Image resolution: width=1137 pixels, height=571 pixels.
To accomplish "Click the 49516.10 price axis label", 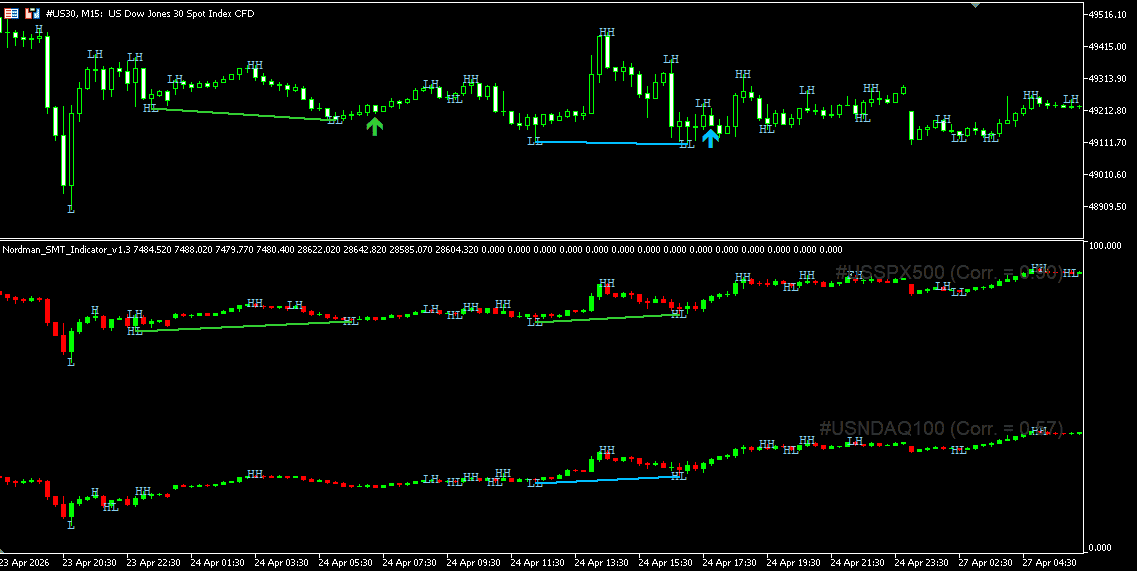I will tap(1107, 15).
